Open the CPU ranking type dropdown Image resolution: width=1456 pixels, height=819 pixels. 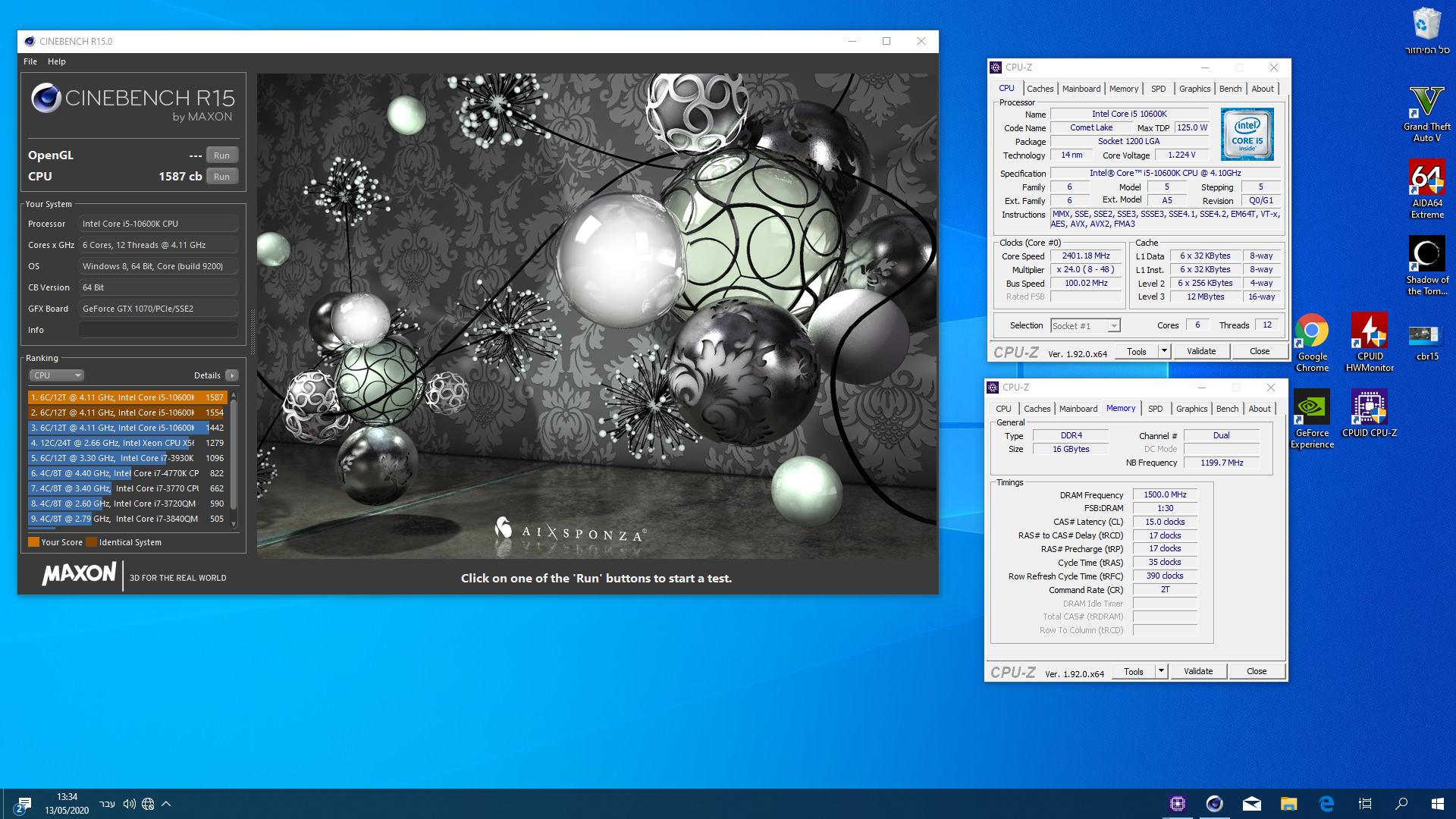[57, 375]
